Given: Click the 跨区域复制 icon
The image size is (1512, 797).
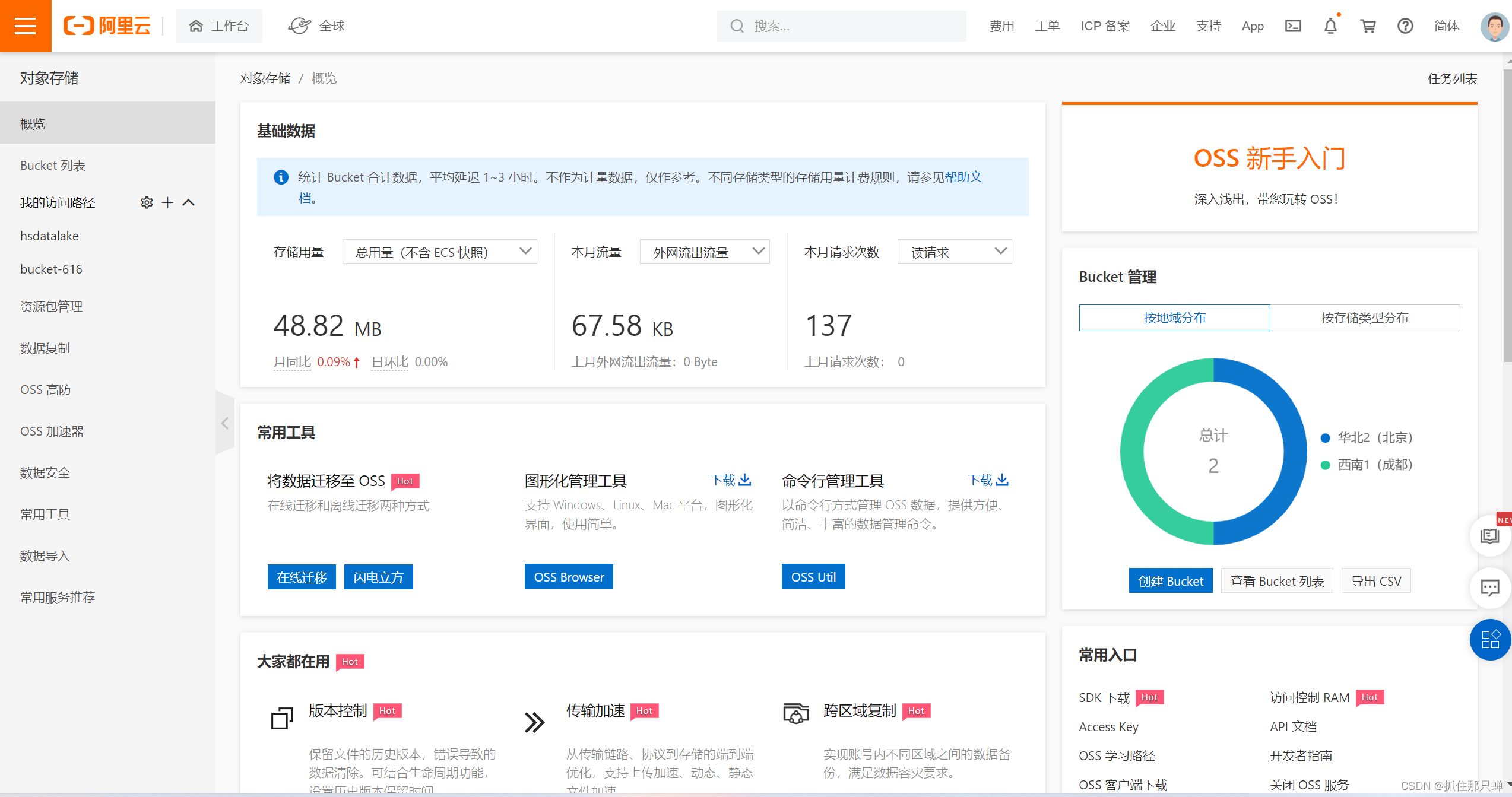Looking at the screenshot, I should point(796,713).
